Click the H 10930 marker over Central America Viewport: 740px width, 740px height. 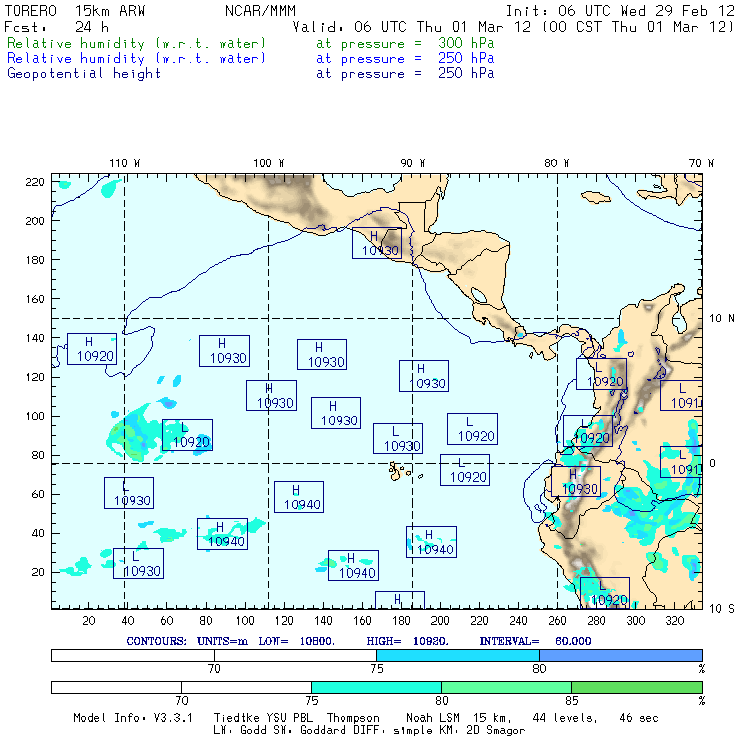(x=376, y=243)
